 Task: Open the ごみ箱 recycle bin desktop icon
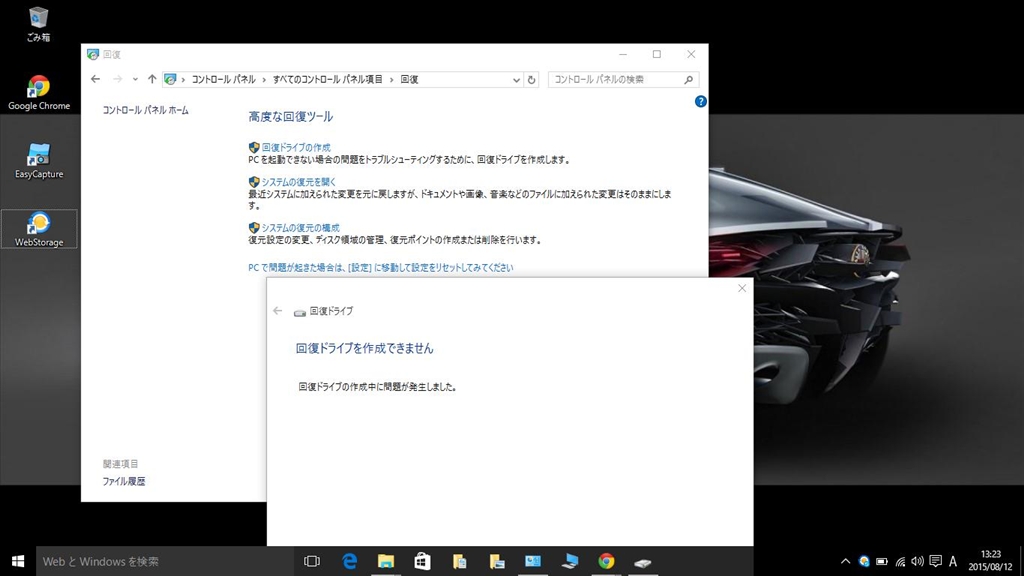click(39, 24)
